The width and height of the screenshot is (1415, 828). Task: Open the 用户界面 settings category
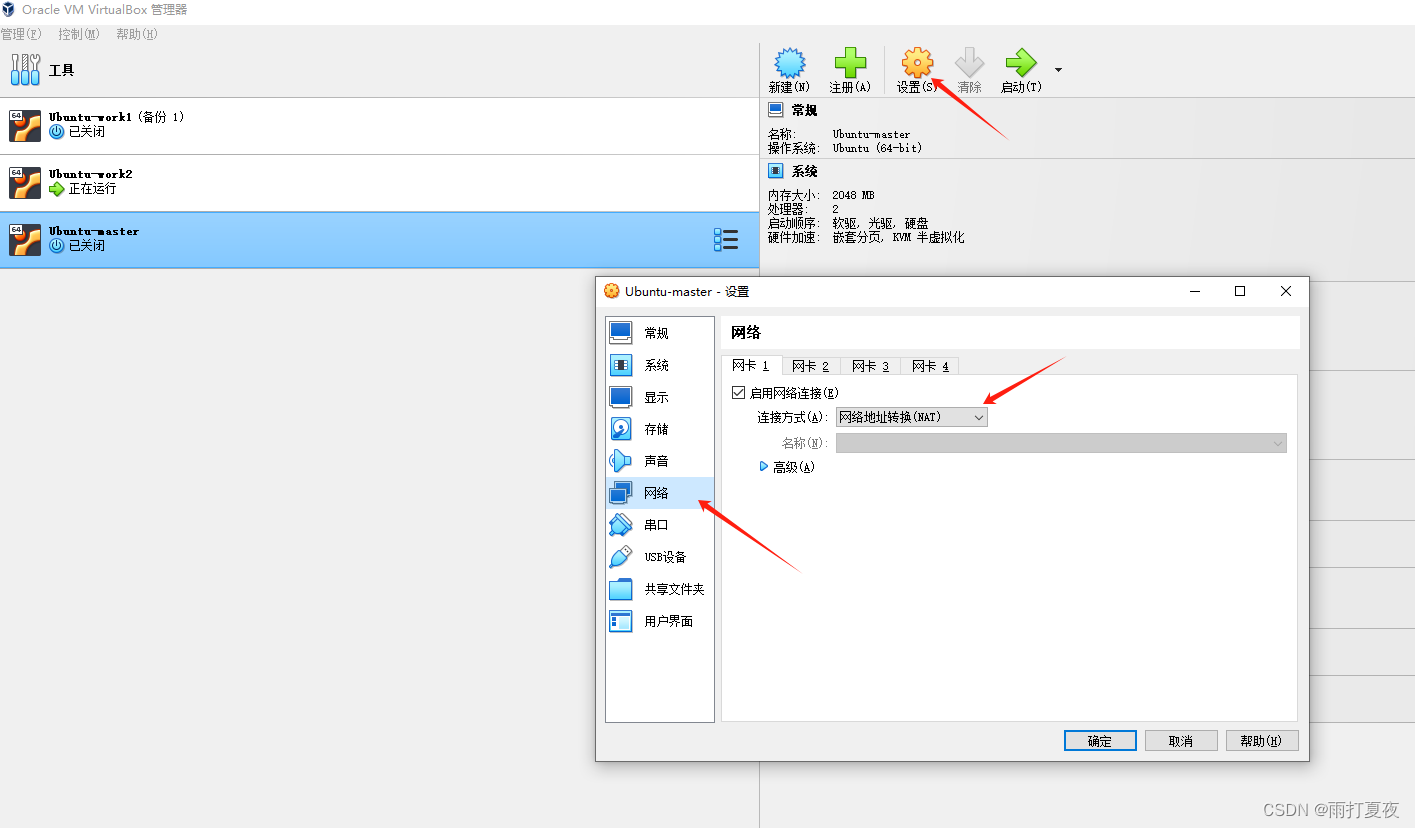click(660, 621)
